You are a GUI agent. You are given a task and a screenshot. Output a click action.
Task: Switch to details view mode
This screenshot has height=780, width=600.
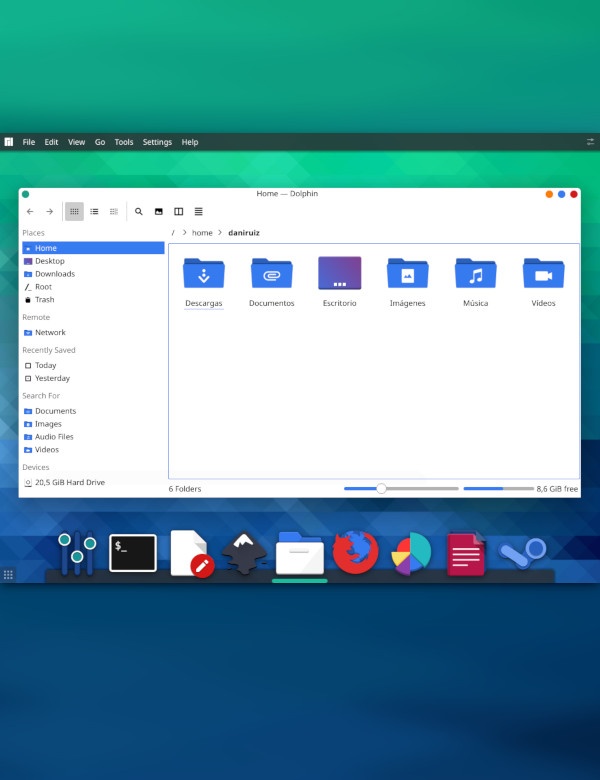tap(114, 211)
